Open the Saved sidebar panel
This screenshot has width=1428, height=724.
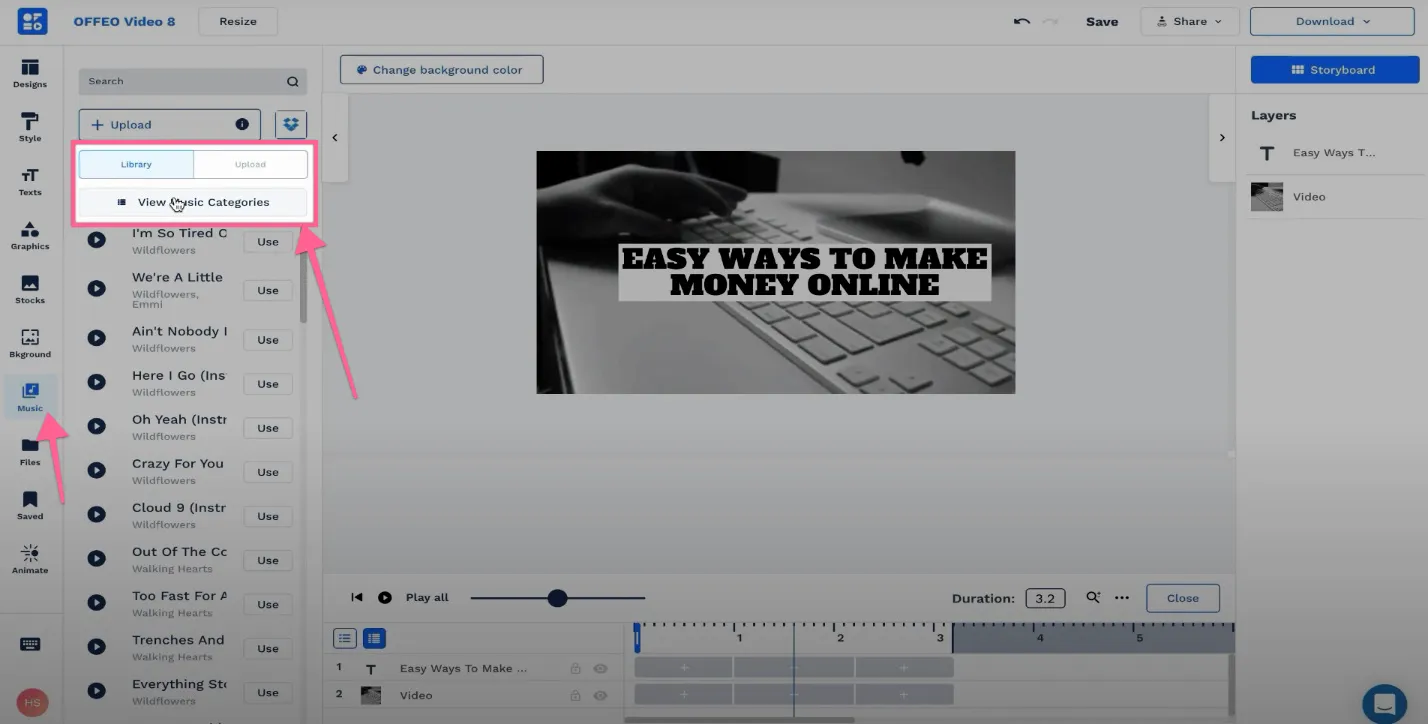click(x=30, y=505)
